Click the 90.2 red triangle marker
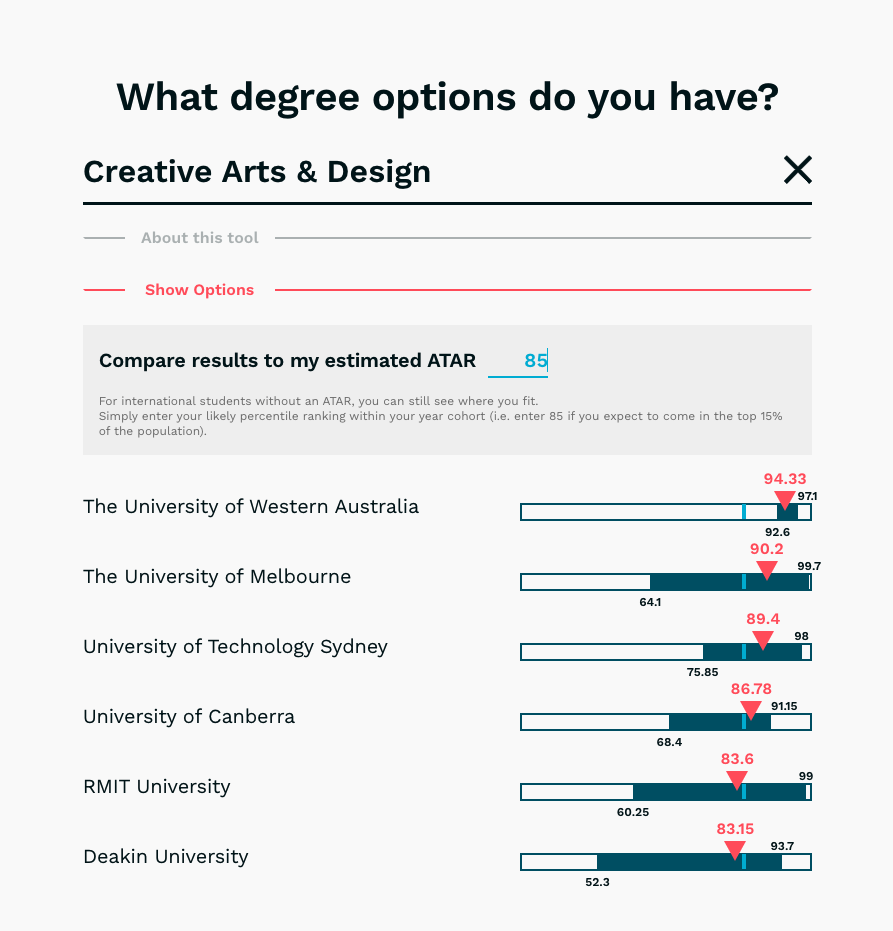 tap(766, 570)
